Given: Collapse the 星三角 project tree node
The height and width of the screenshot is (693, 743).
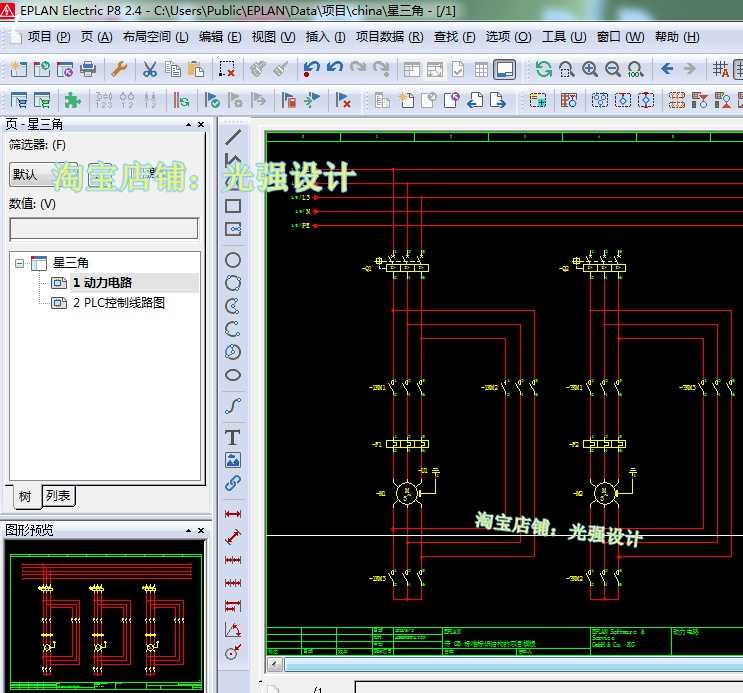Looking at the screenshot, I should pos(20,263).
